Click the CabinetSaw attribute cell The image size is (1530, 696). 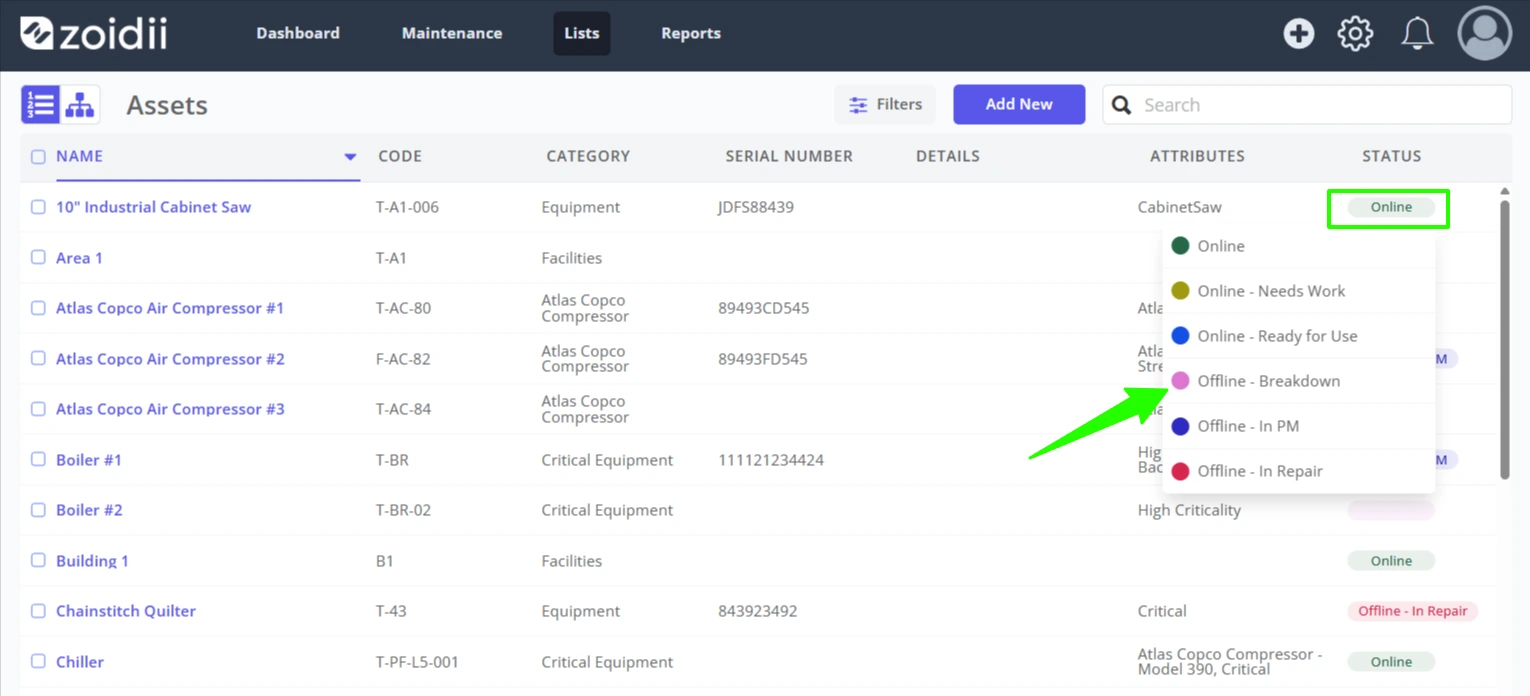(1180, 207)
